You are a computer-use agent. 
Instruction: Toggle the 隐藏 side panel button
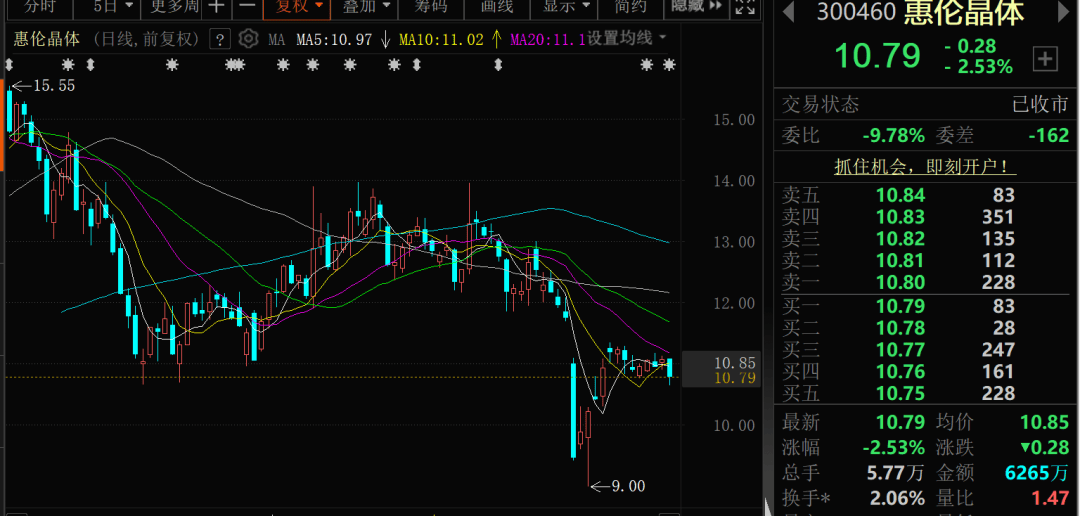[696, 6]
